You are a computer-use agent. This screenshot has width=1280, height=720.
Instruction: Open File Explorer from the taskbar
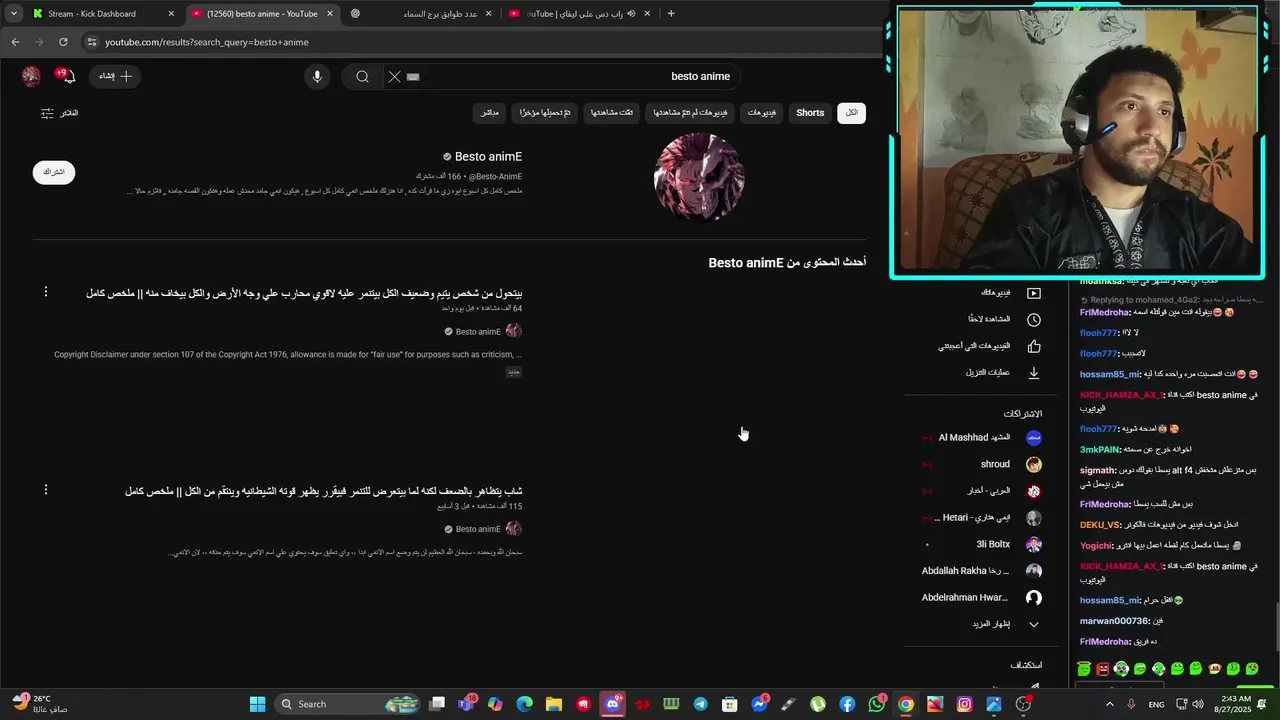(554, 704)
